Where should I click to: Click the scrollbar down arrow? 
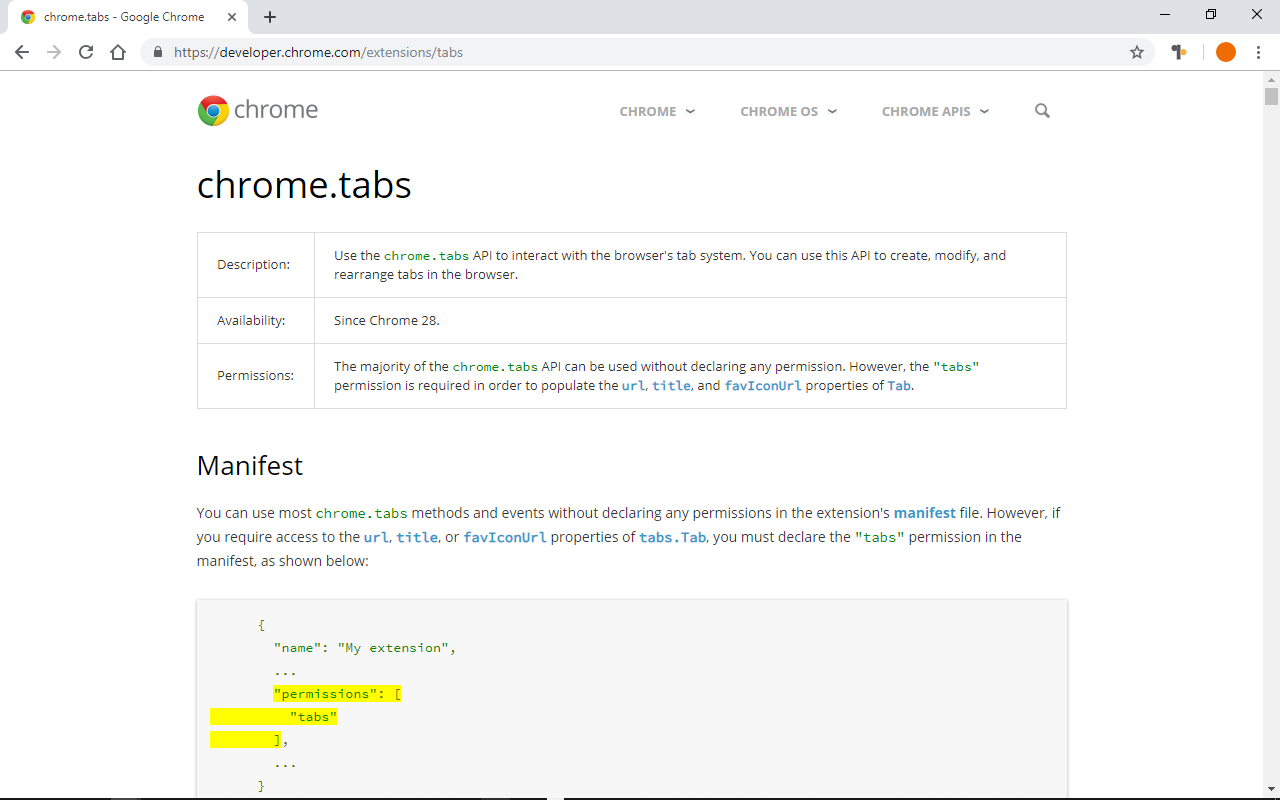coord(1271,792)
